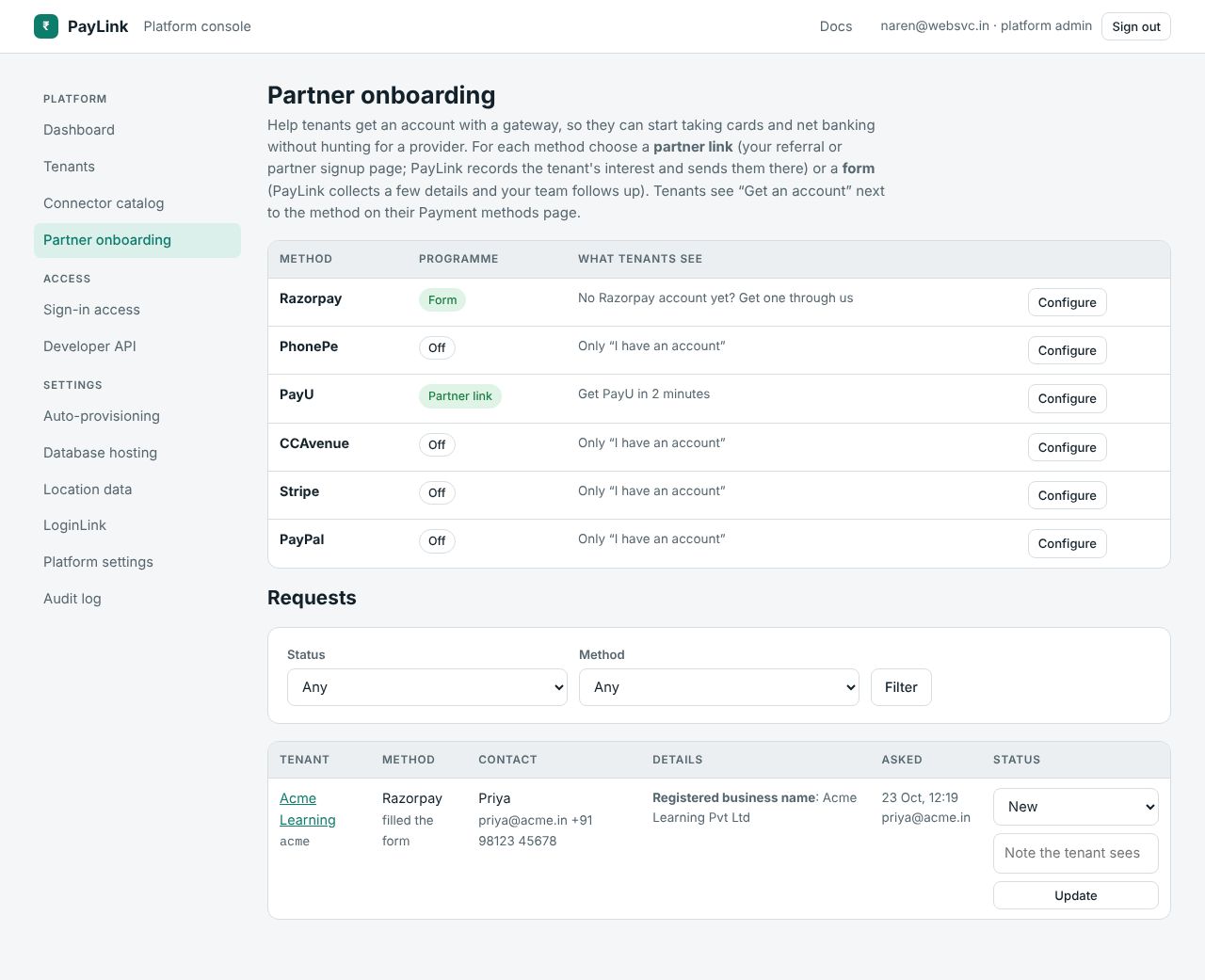The width and height of the screenshot is (1205, 980).
Task: Click the PayPal 'Off' programme badge
Action: pos(437,541)
